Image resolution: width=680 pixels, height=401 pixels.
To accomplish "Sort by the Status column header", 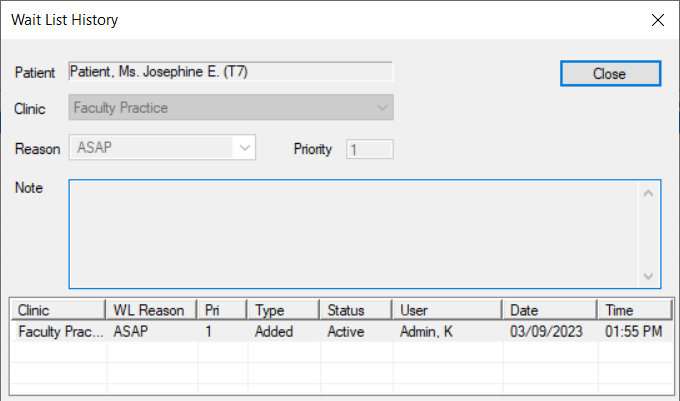I will pyautogui.click(x=356, y=310).
